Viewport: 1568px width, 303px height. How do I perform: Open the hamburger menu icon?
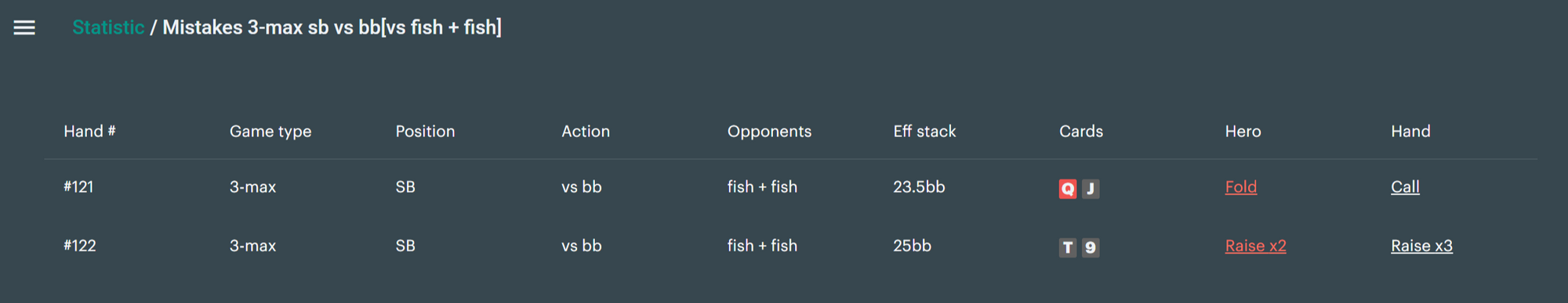(x=24, y=28)
